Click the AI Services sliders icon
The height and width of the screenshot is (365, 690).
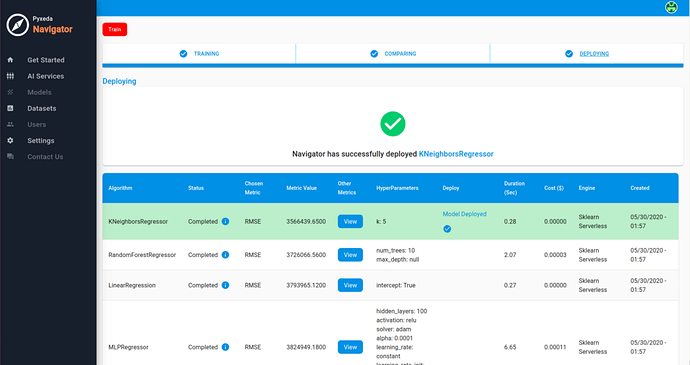[10, 76]
